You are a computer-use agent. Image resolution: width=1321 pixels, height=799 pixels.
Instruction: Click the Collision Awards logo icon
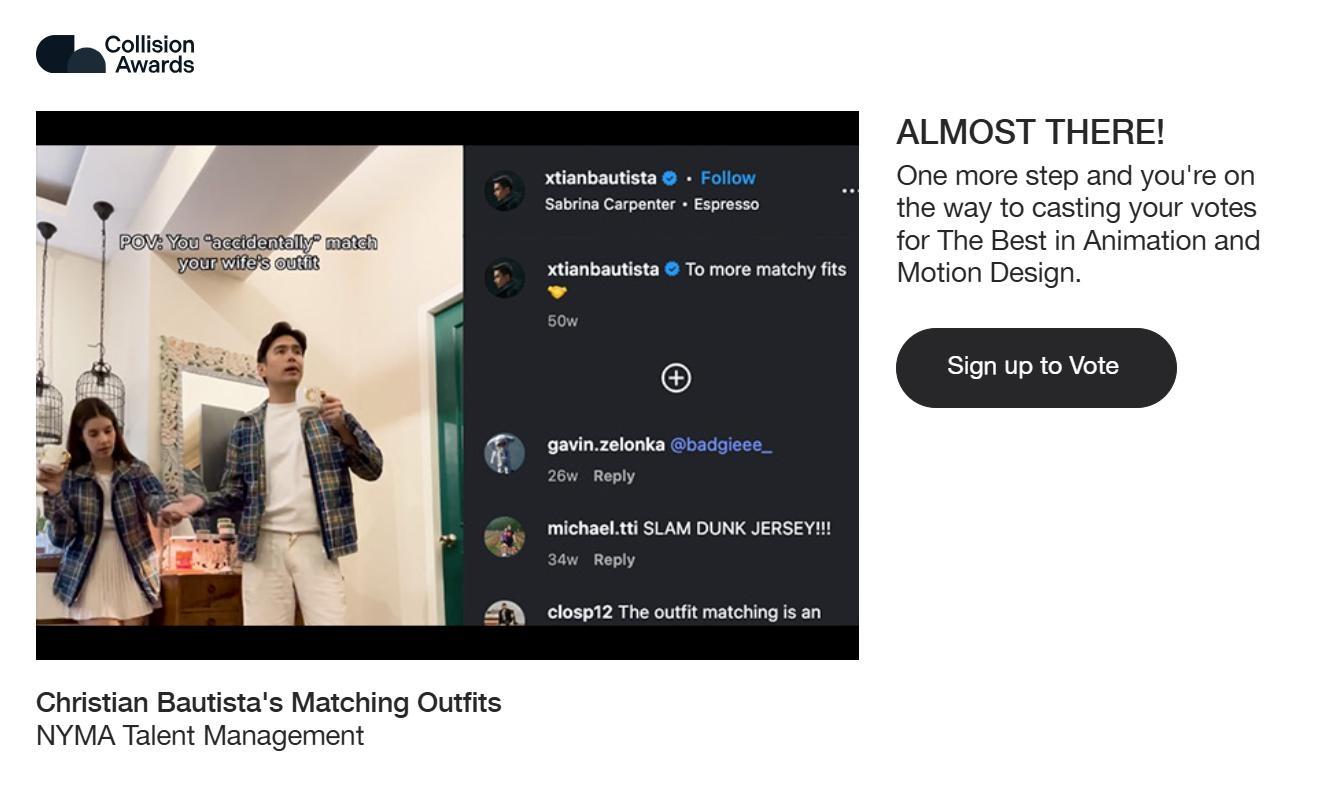[70, 54]
